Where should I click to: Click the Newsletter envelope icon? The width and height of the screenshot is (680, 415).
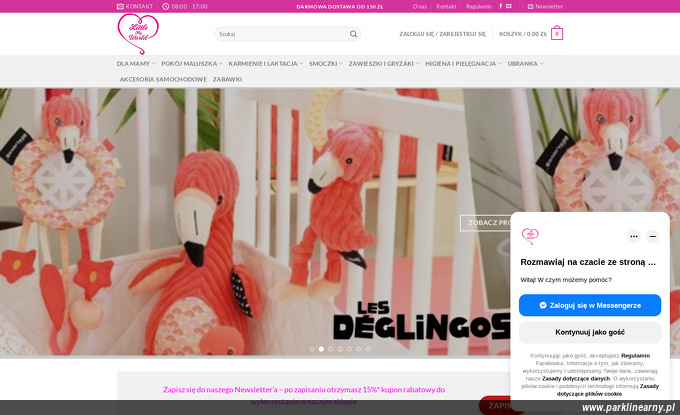pos(530,7)
